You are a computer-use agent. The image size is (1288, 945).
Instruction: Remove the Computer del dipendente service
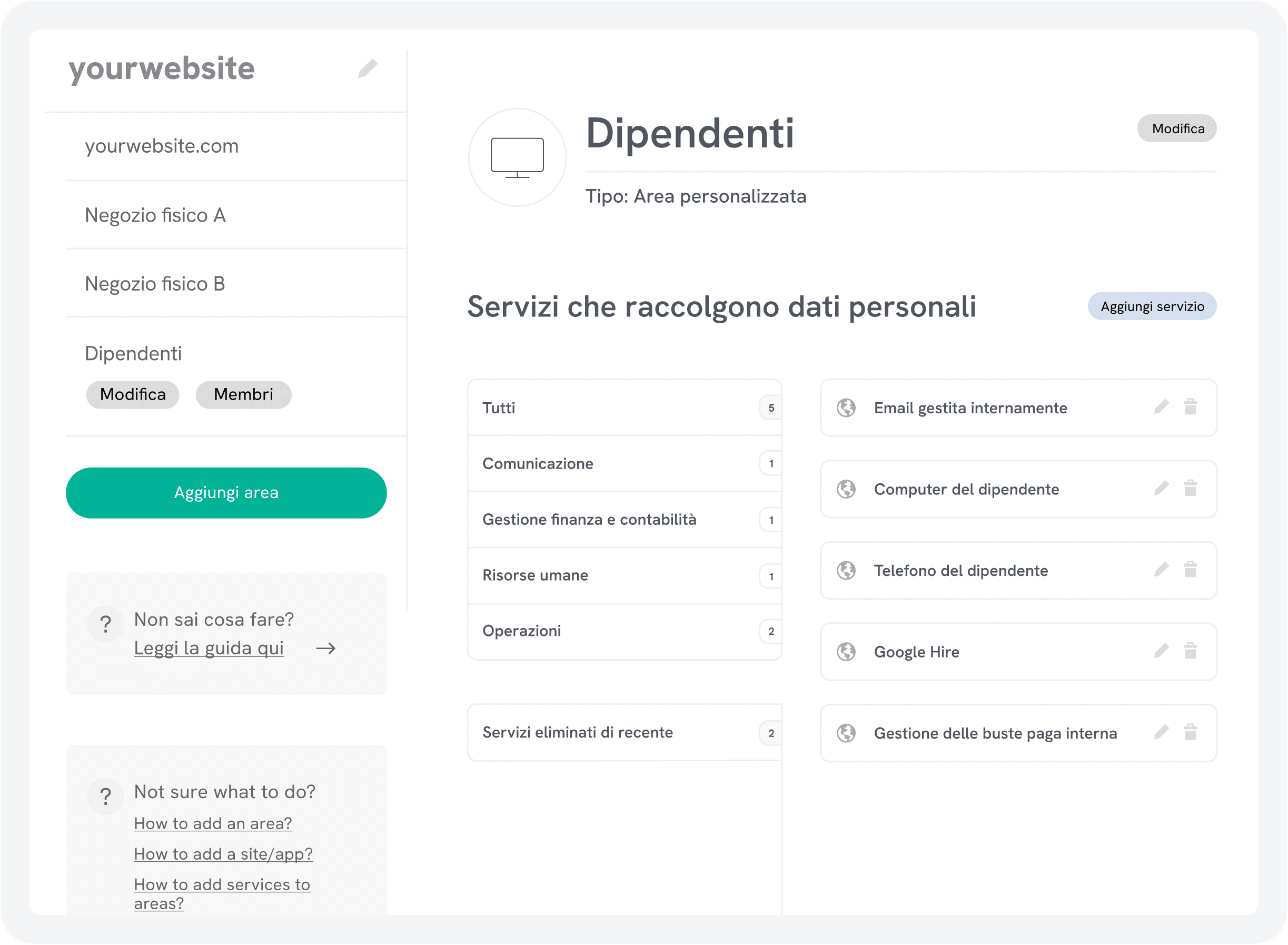coord(1190,488)
